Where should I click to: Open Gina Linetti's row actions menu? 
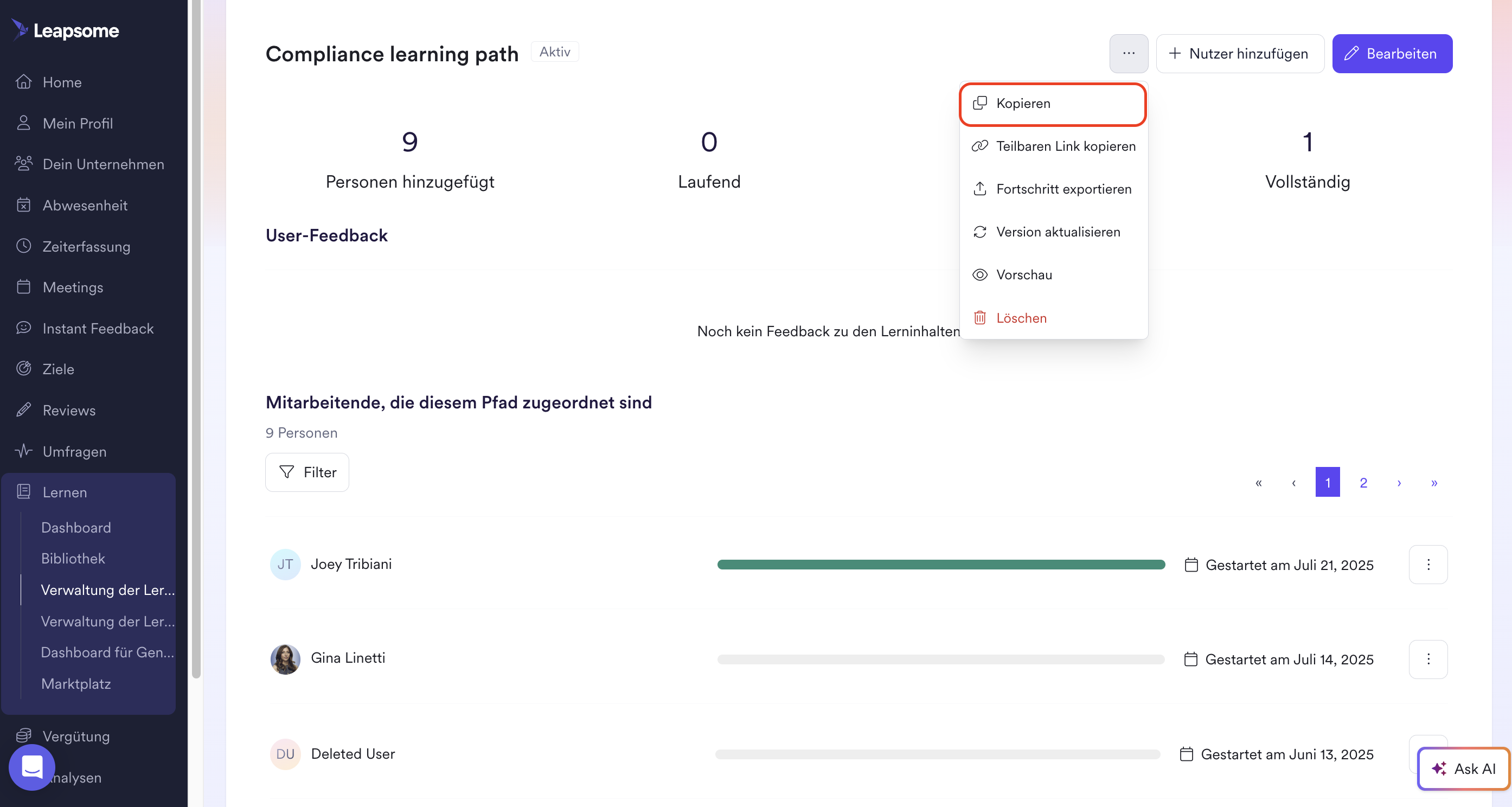click(x=1427, y=659)
